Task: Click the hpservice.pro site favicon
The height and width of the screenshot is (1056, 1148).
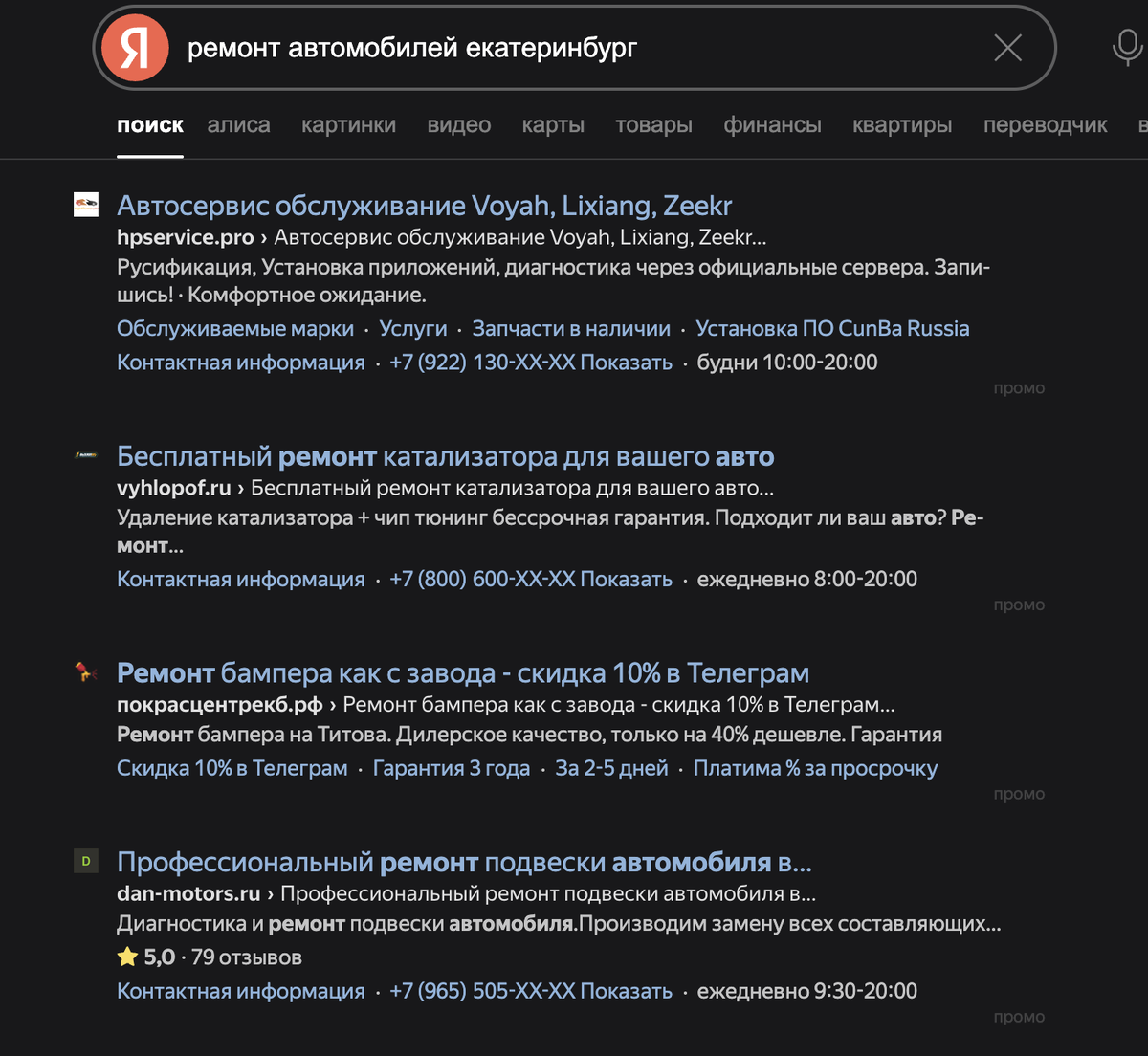Action: click(x=86, y=205)
